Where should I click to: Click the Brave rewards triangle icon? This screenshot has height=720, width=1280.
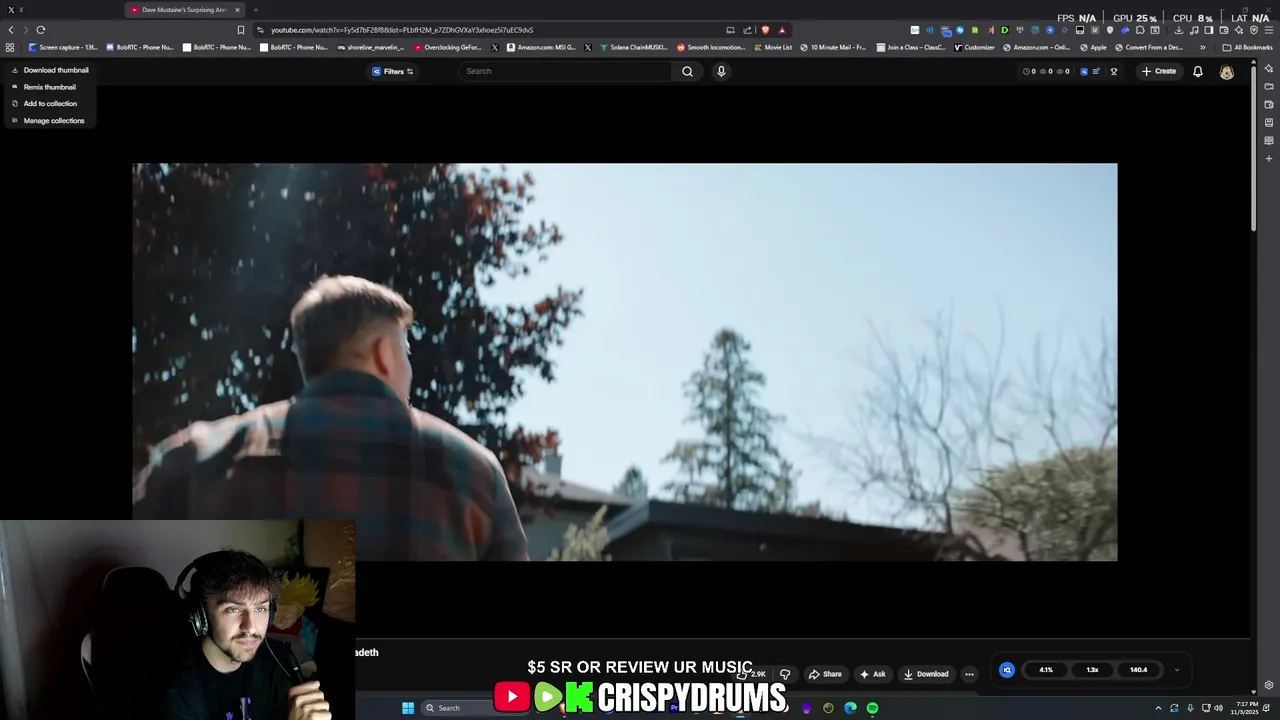[782, 30]
